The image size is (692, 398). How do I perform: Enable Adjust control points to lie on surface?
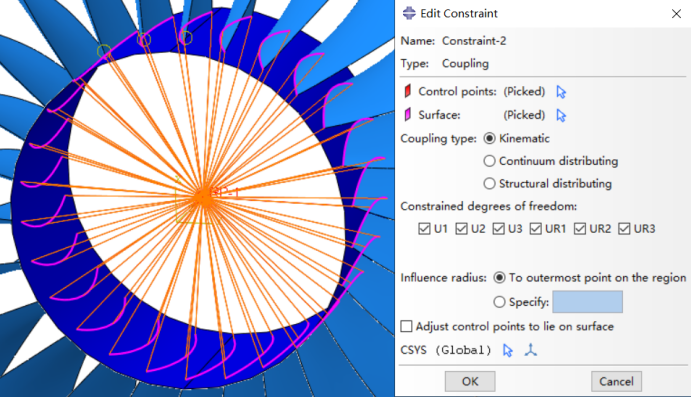(x=406, y=326)
